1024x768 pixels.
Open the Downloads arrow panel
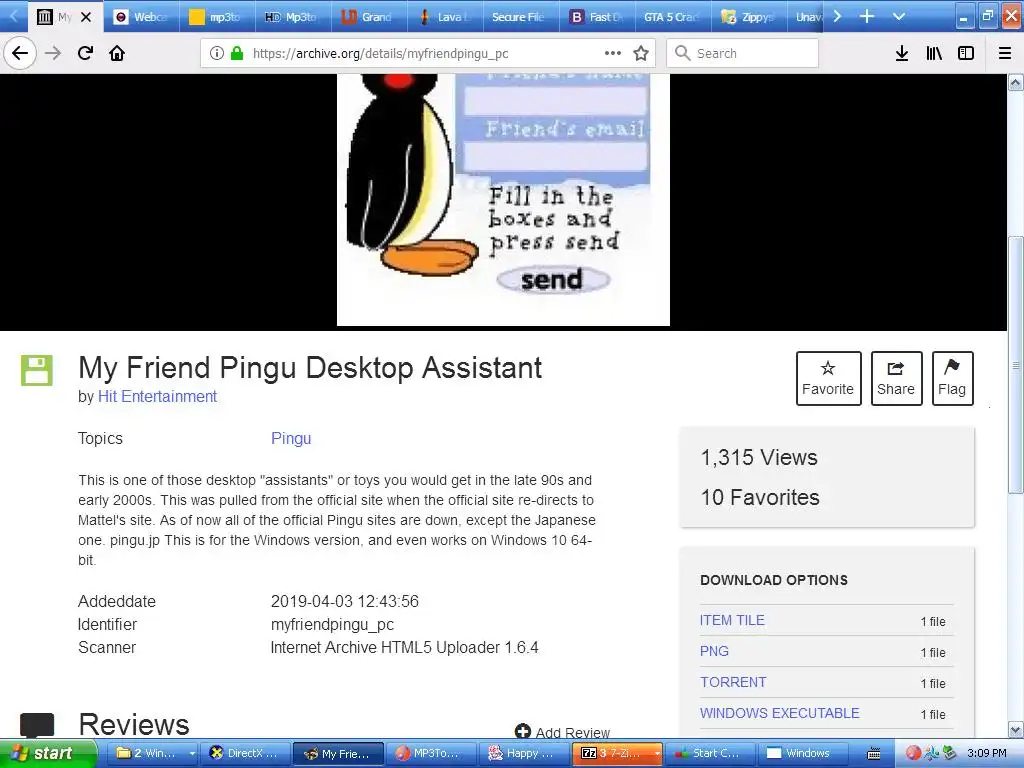pyautogui.click(x=902, y=53)
